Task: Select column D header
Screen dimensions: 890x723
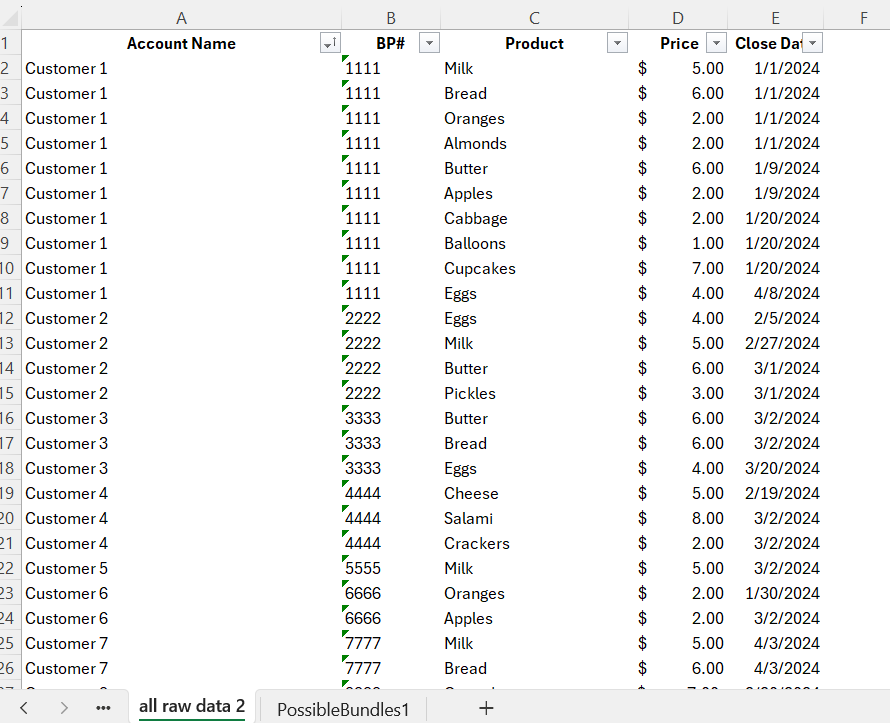Action: [x=678, y=18]
